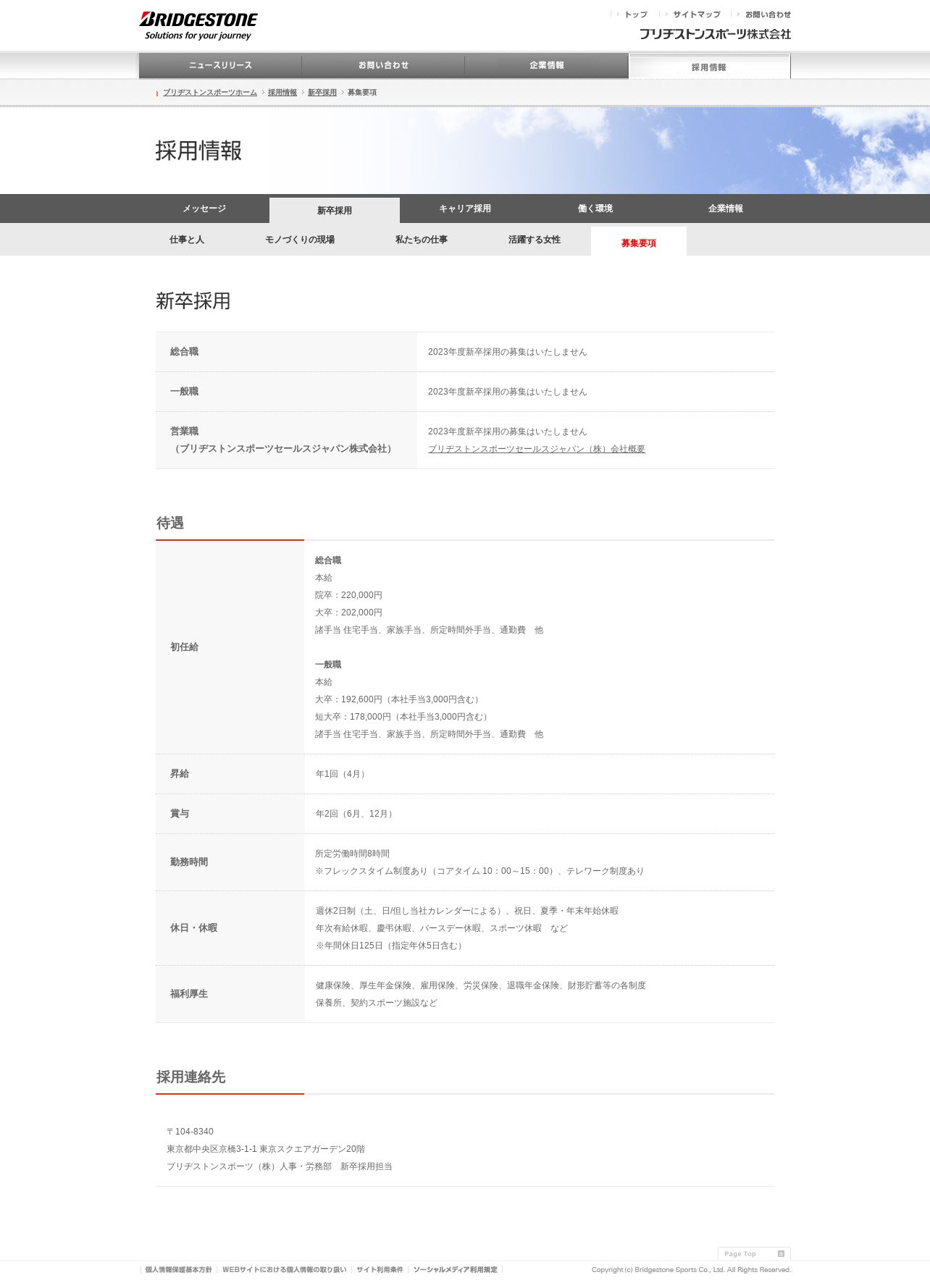Select the 企業情報 main nav tab

(546, 65)
